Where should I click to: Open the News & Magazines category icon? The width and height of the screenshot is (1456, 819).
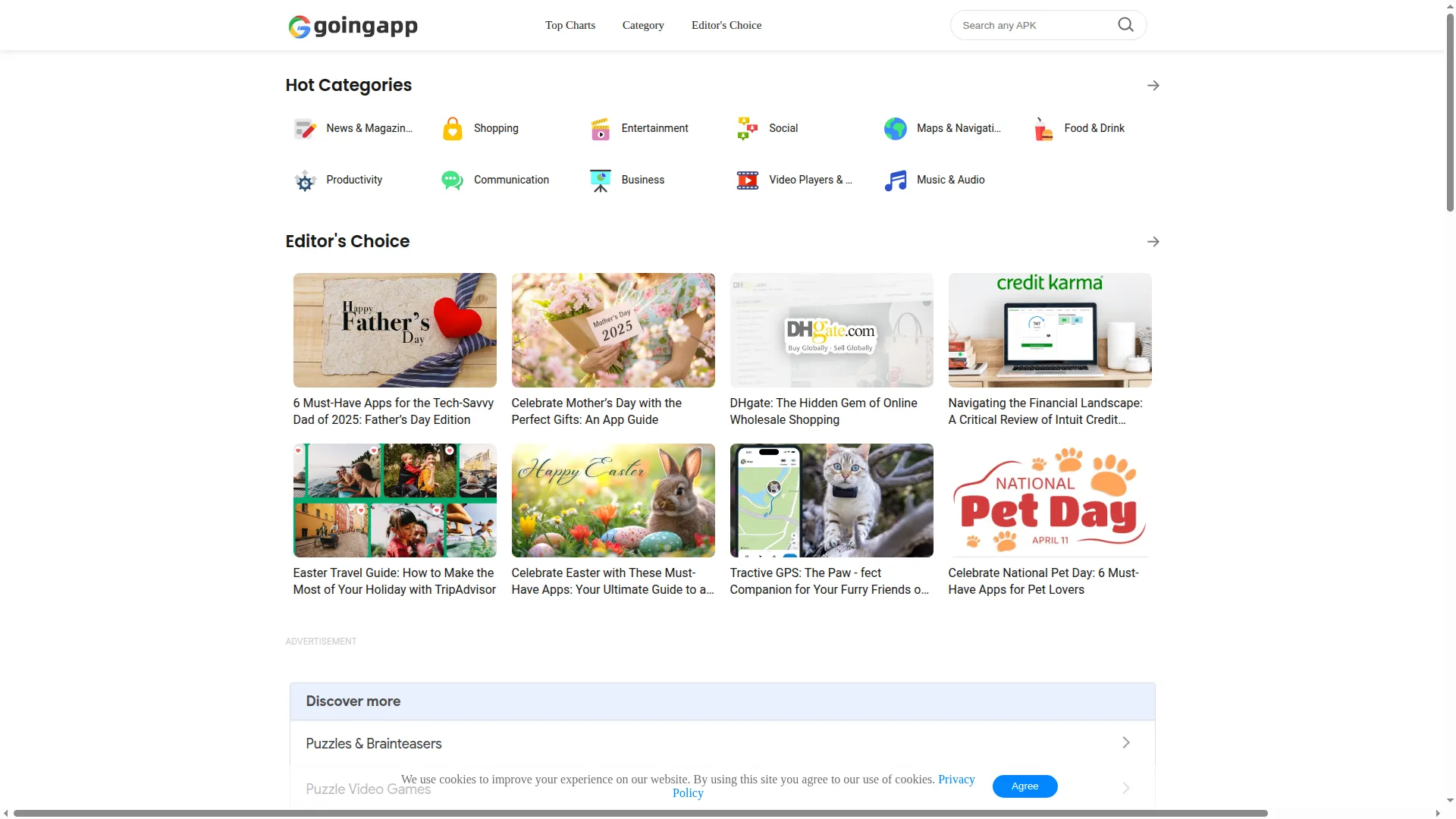305,129
